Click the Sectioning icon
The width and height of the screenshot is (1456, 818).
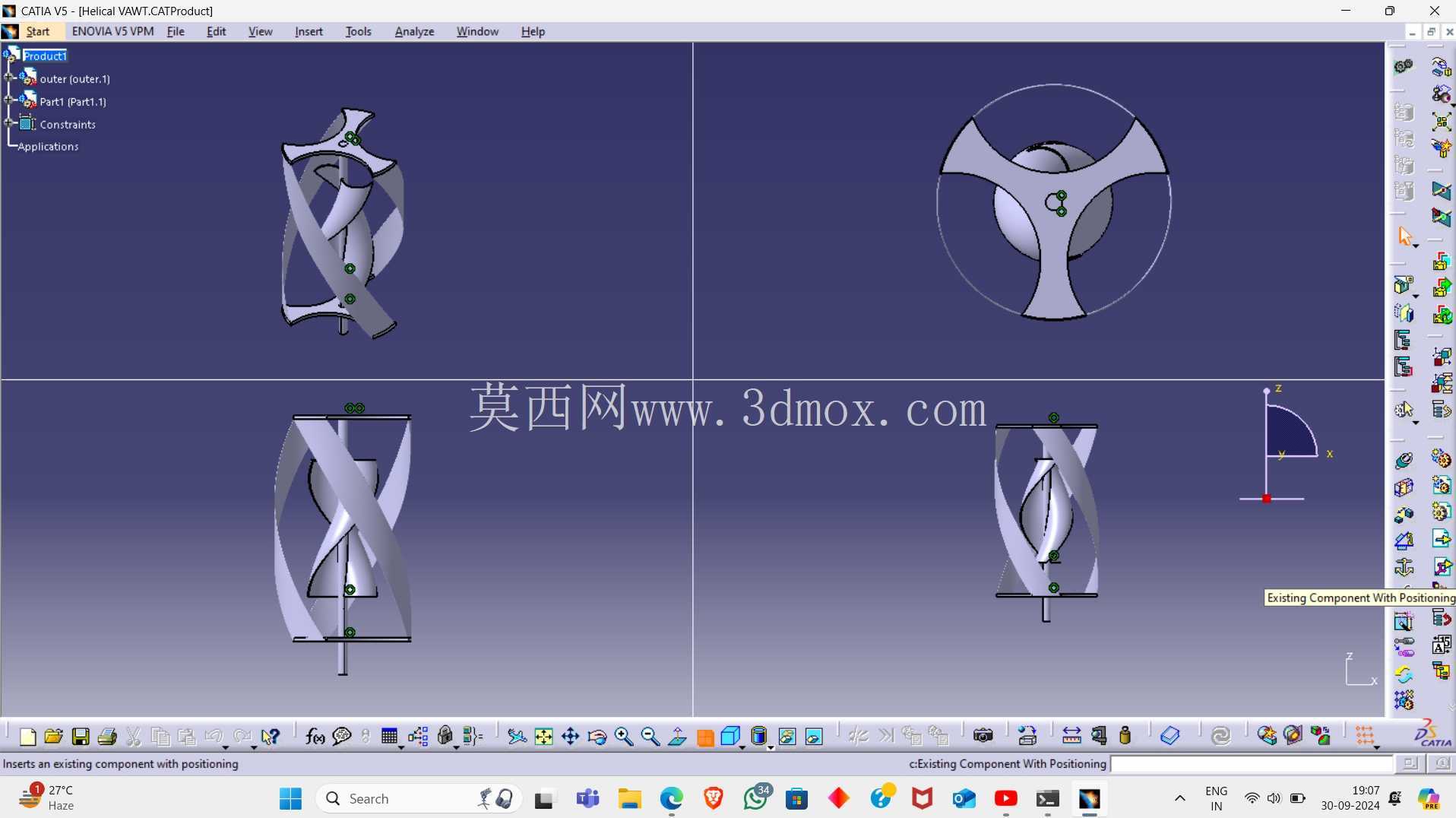click(1293, 736)
